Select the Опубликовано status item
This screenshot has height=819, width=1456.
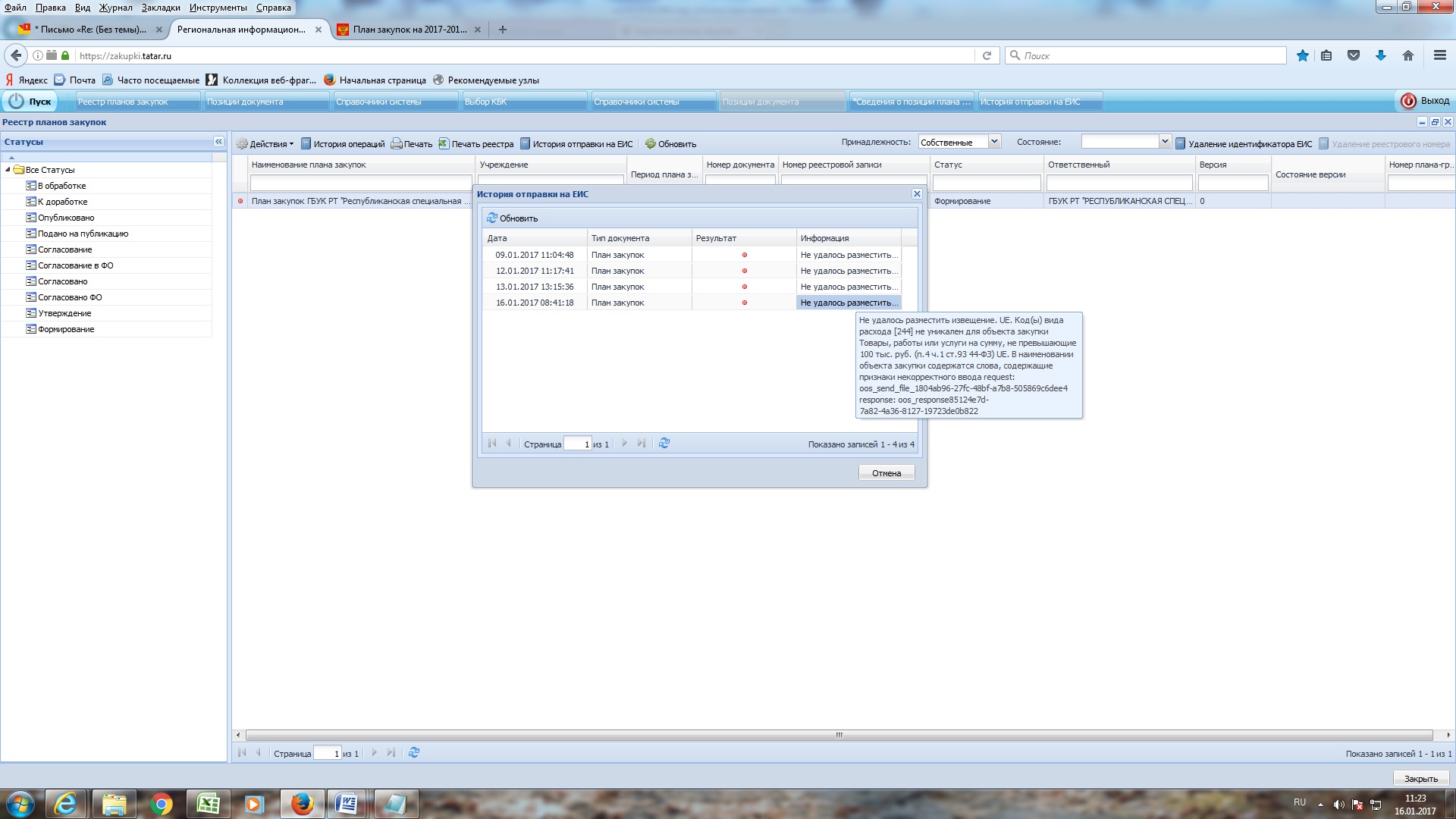[66, 218]
